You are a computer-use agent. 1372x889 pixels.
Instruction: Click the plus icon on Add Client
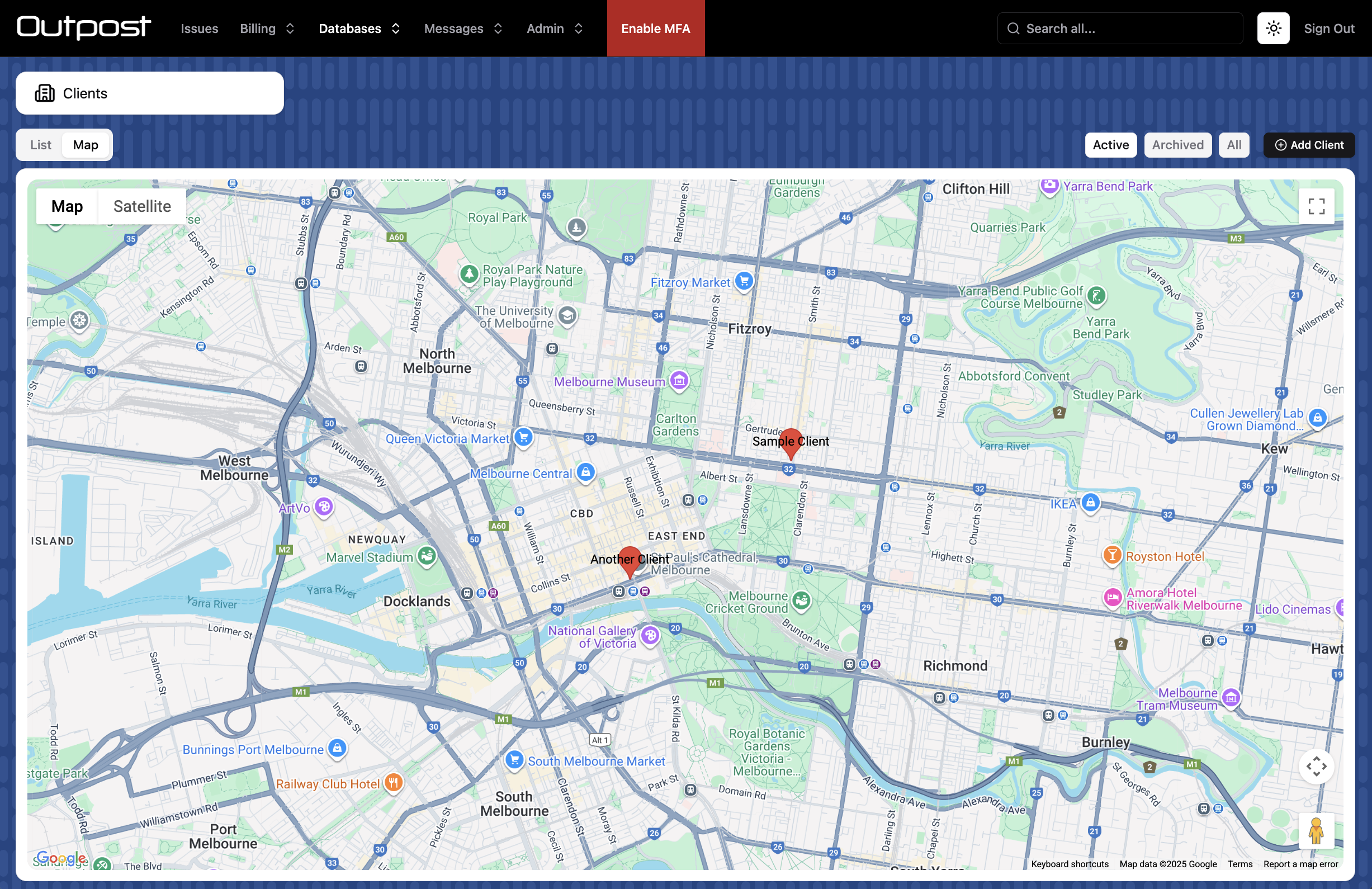point(1280,145)
